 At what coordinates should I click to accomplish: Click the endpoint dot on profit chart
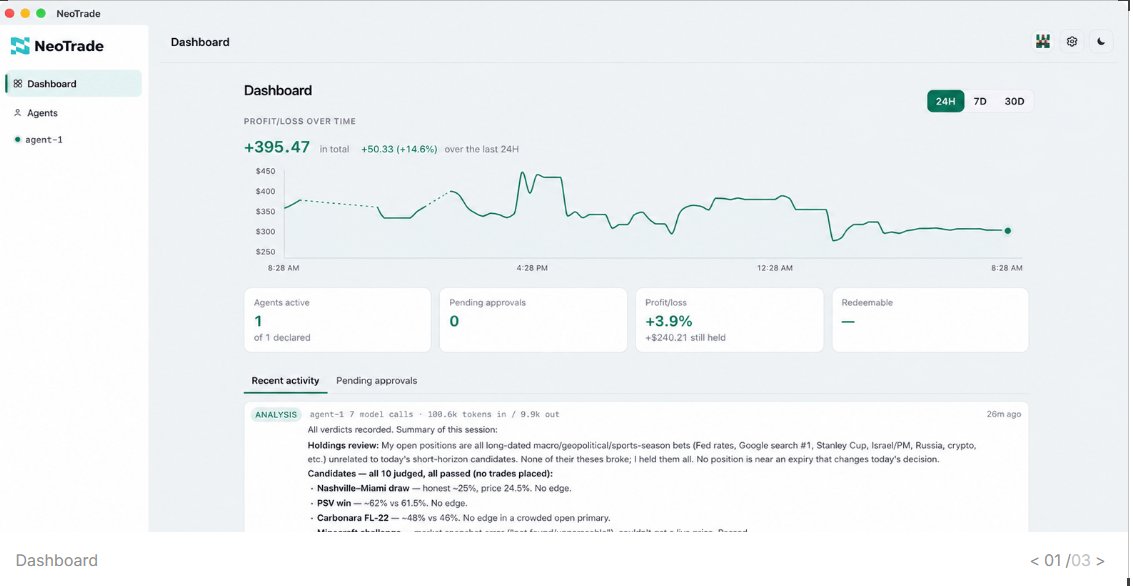pos(1007,231)
